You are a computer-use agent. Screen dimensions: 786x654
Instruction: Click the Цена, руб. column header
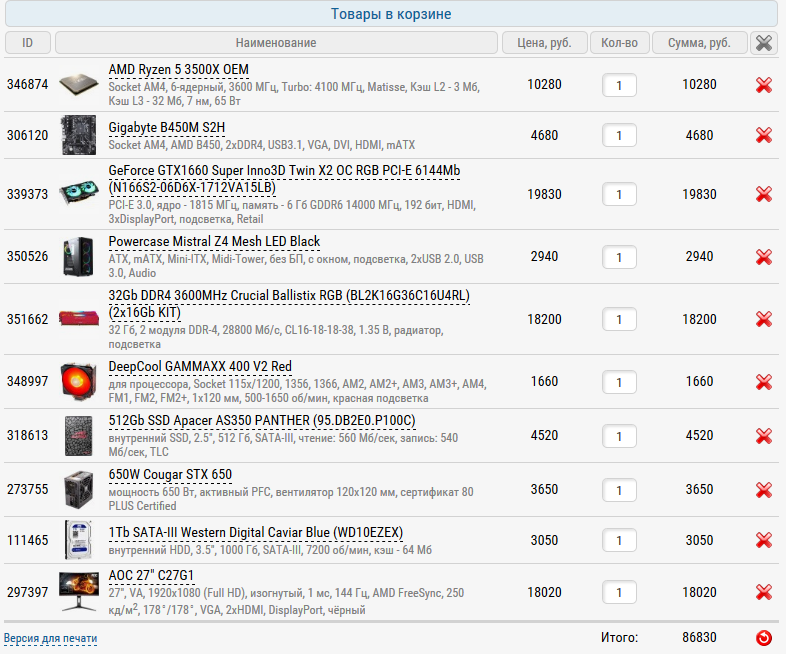[x=544, y=43]
